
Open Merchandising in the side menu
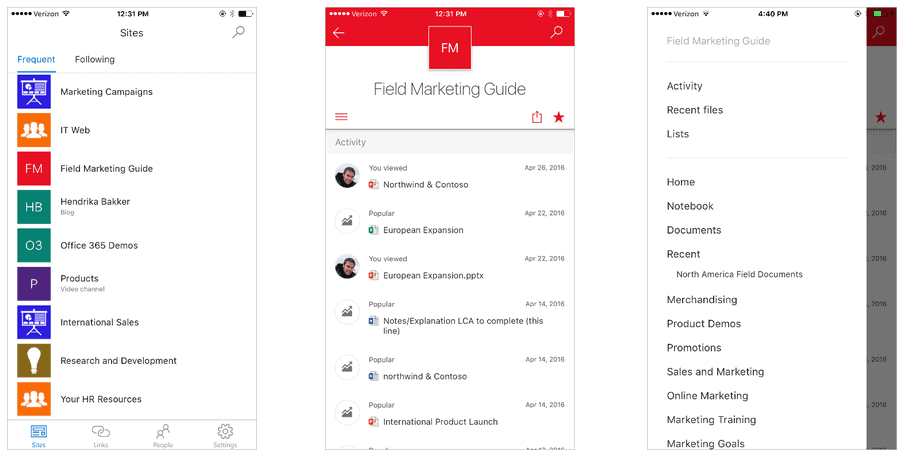(x=702, y=300)
